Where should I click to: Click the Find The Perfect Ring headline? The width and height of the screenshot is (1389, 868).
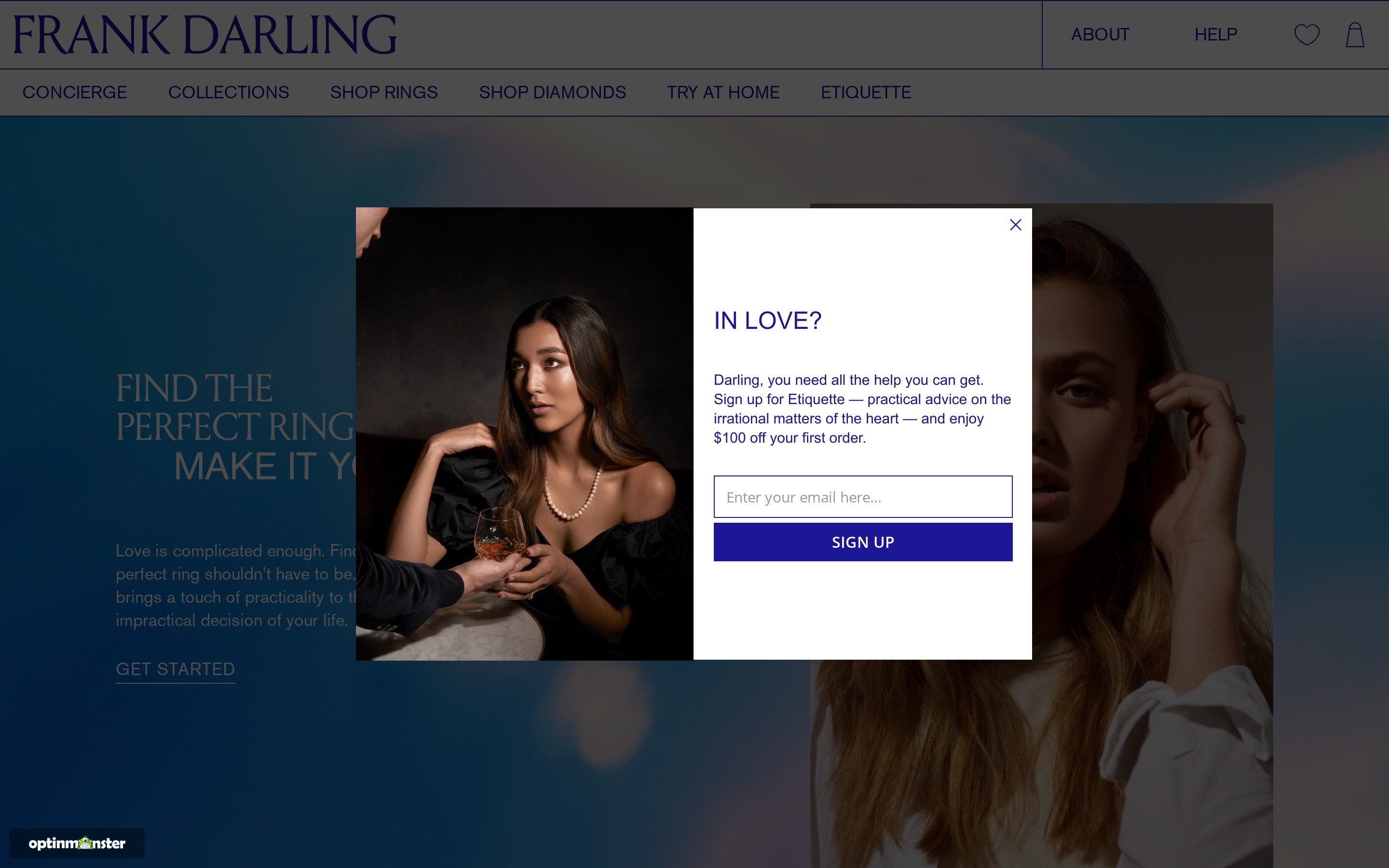coord(236,427)
